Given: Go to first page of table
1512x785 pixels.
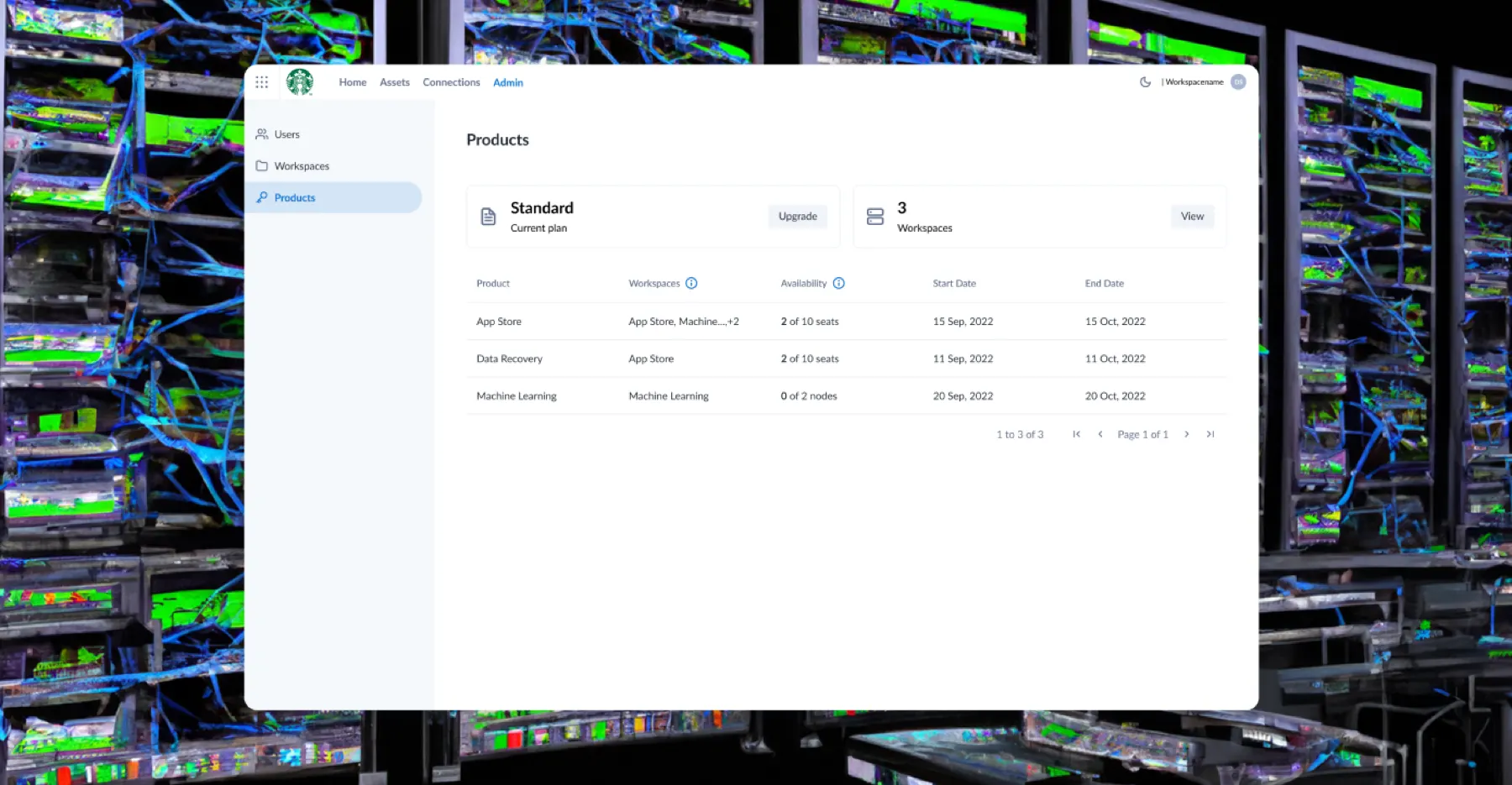Looking at the screenshot, I should [x=1076, y=435].
